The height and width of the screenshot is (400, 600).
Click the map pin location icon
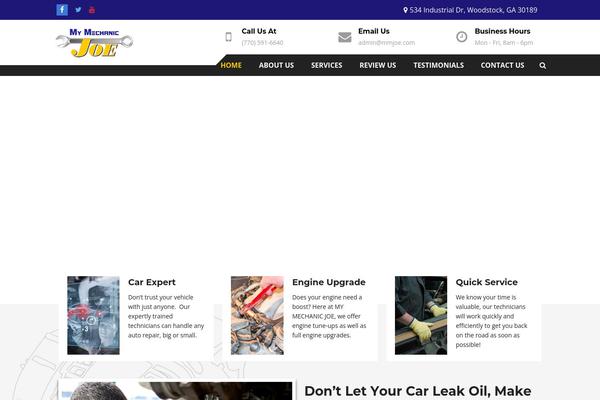click(405, 10)
